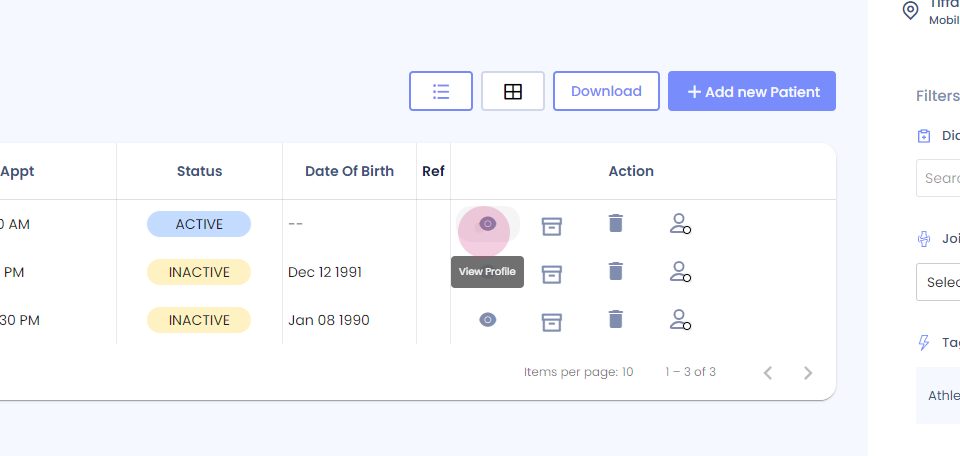Delete the ACTIVE patient via trash icon

point(616,223)
